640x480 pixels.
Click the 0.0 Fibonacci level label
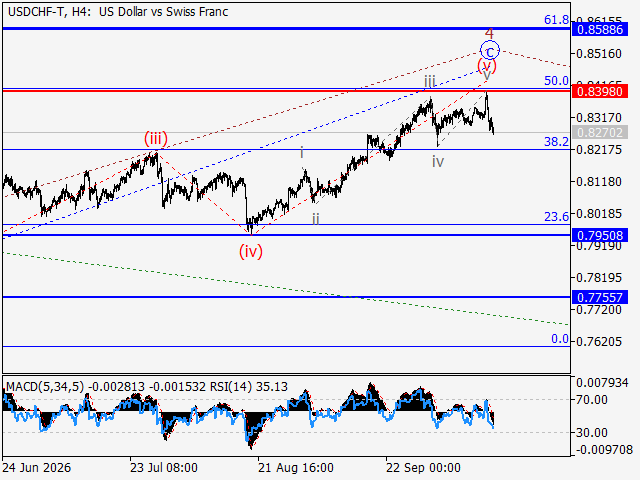tap(560, 338)
